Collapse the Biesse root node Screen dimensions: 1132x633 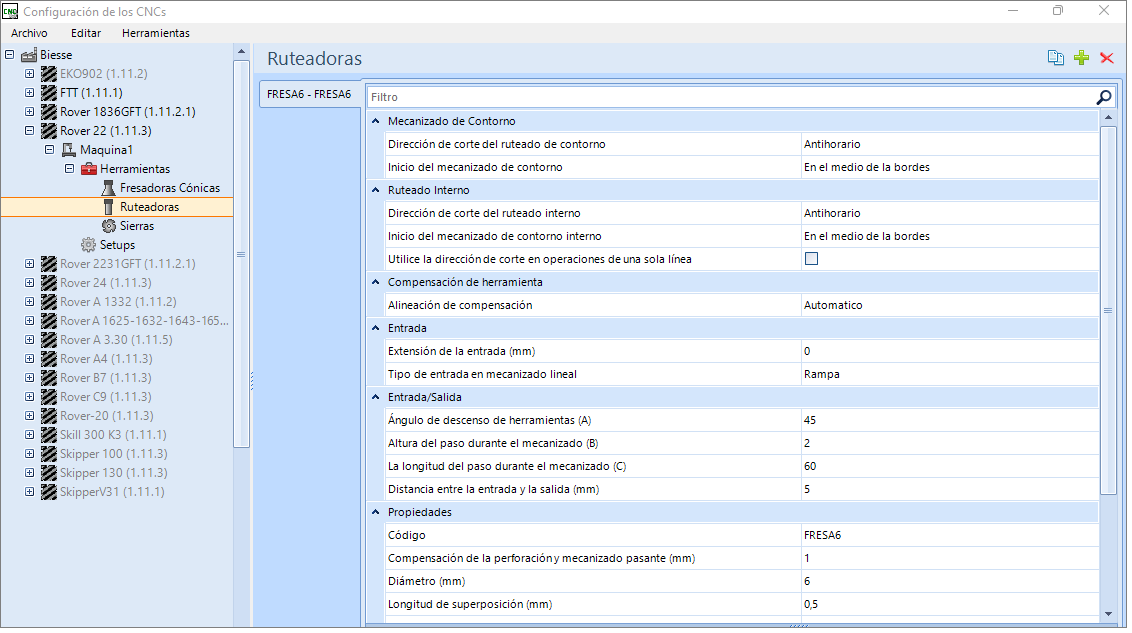click(x=9, y=54)
